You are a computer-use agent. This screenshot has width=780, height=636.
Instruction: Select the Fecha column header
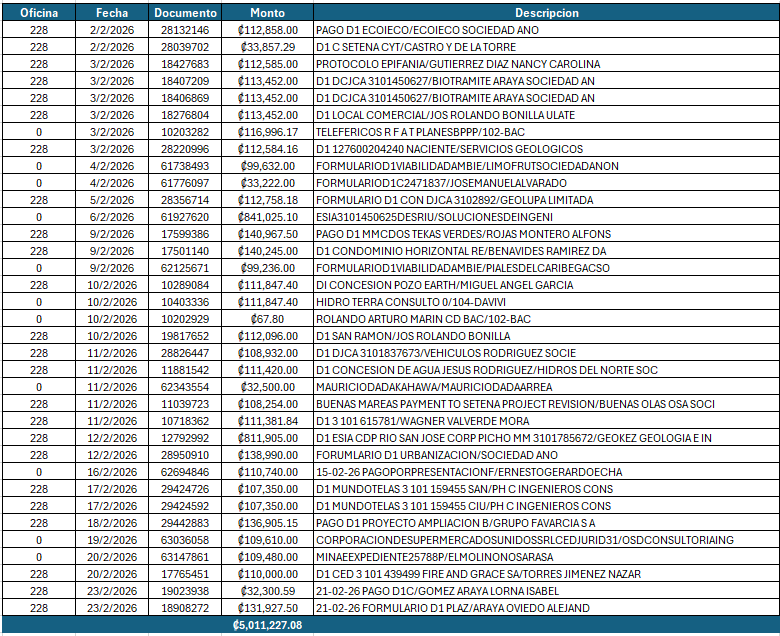pos(111,13)
